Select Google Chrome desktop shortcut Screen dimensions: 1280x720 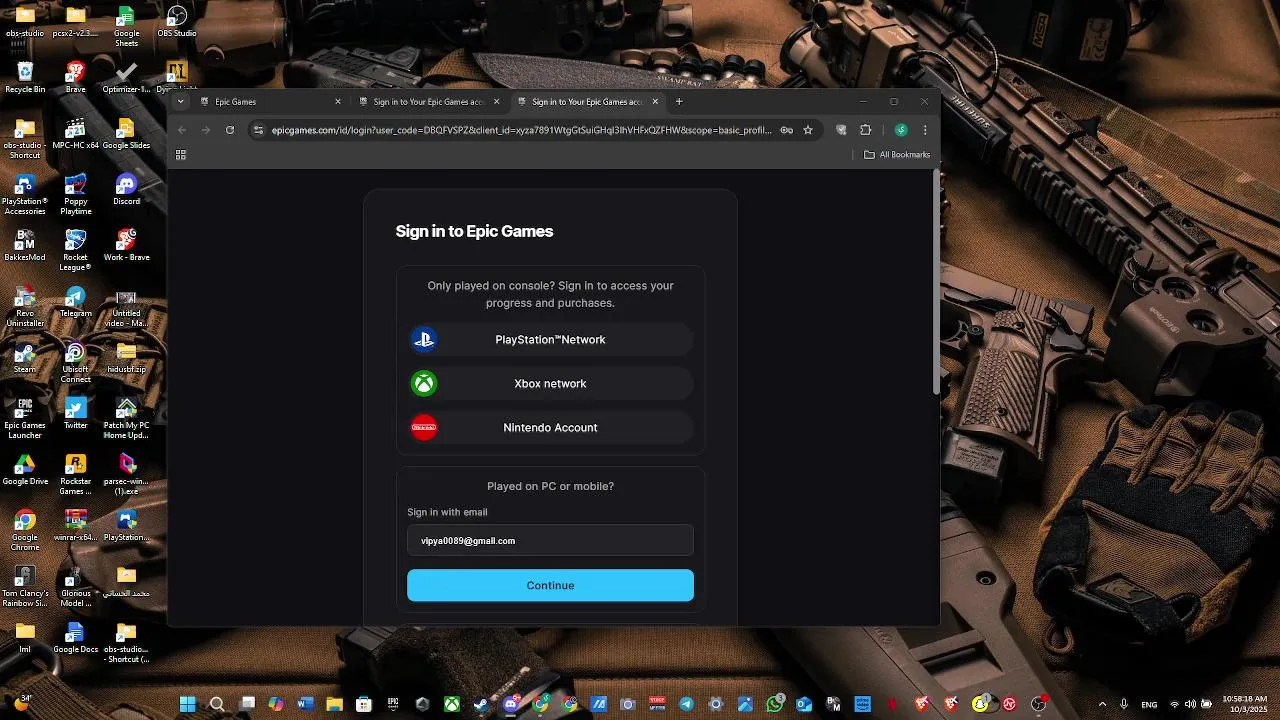pos(25,530)
